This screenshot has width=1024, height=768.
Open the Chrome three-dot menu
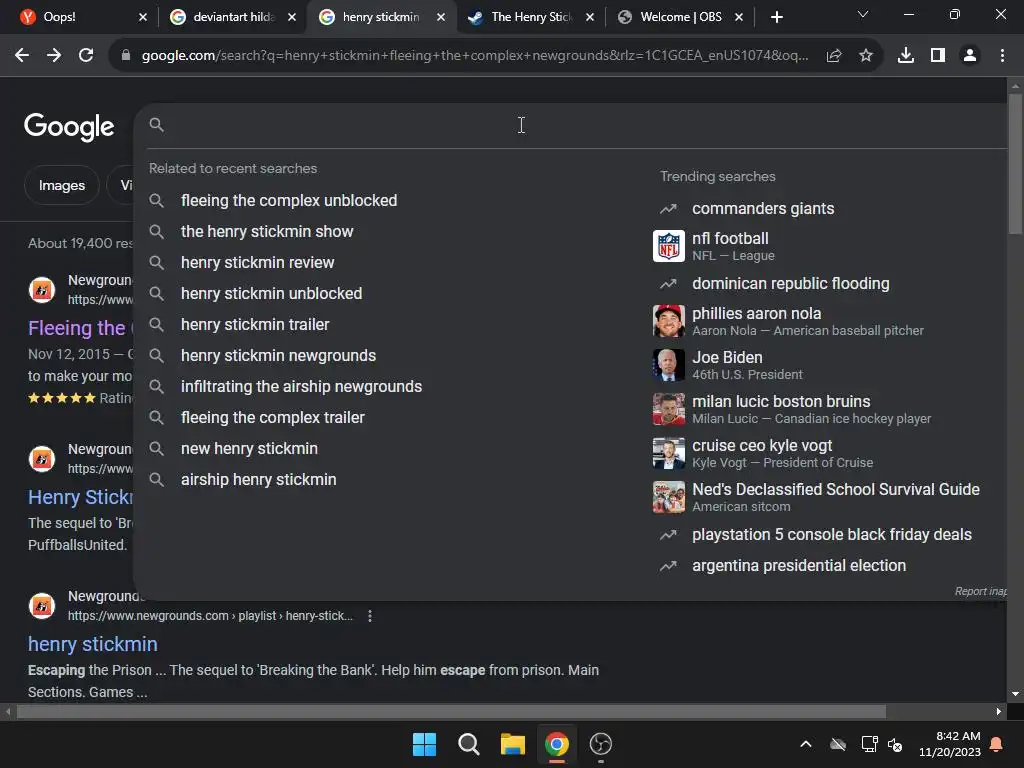1002,56
